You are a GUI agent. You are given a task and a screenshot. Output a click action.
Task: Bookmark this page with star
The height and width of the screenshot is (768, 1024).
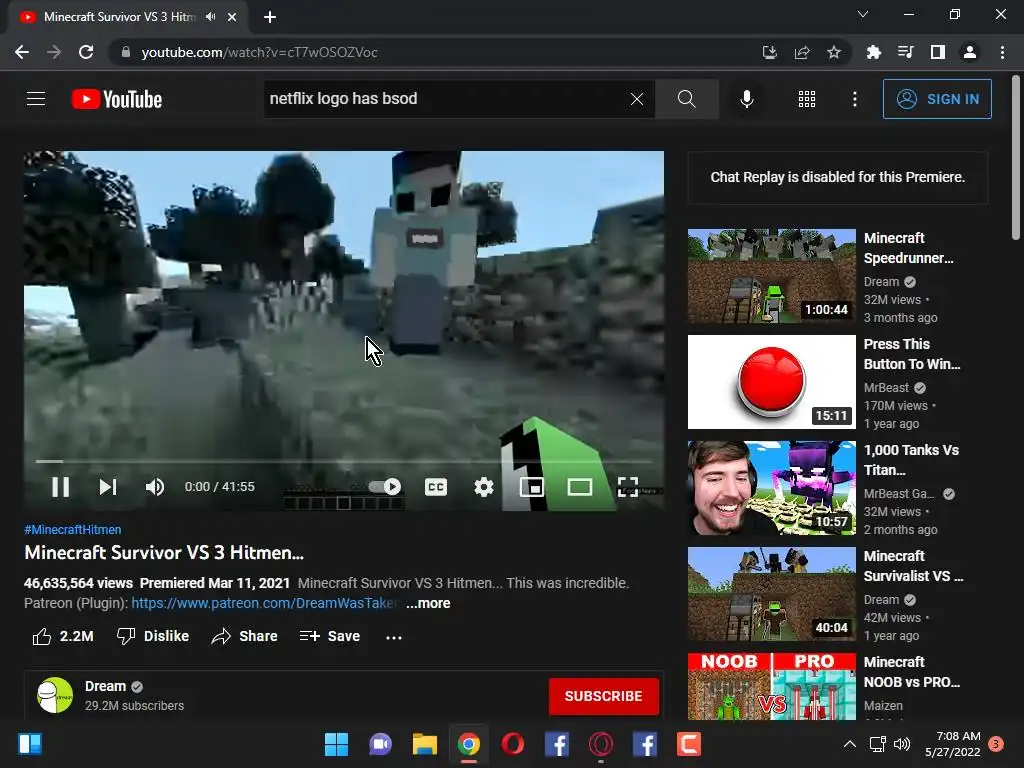point(834,52)
